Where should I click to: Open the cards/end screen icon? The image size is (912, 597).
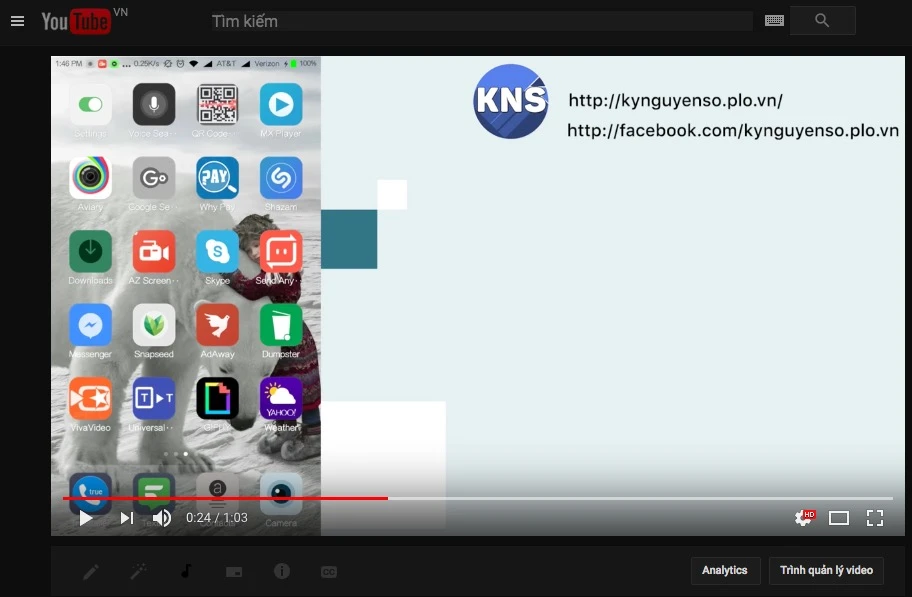pos(234,572)
